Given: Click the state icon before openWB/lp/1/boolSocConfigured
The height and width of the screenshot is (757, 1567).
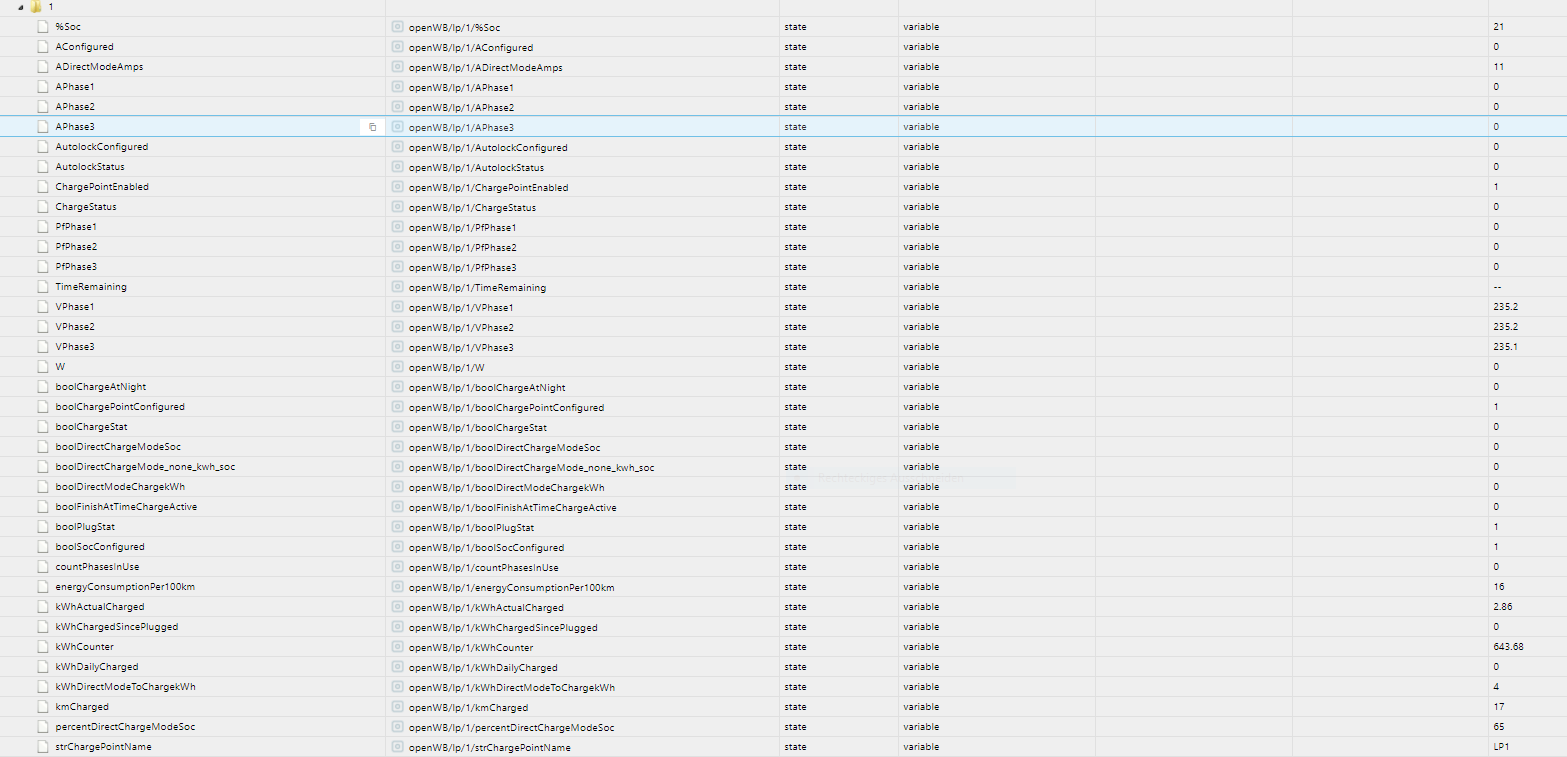Looking at the screenshot, I should point(397,547).
